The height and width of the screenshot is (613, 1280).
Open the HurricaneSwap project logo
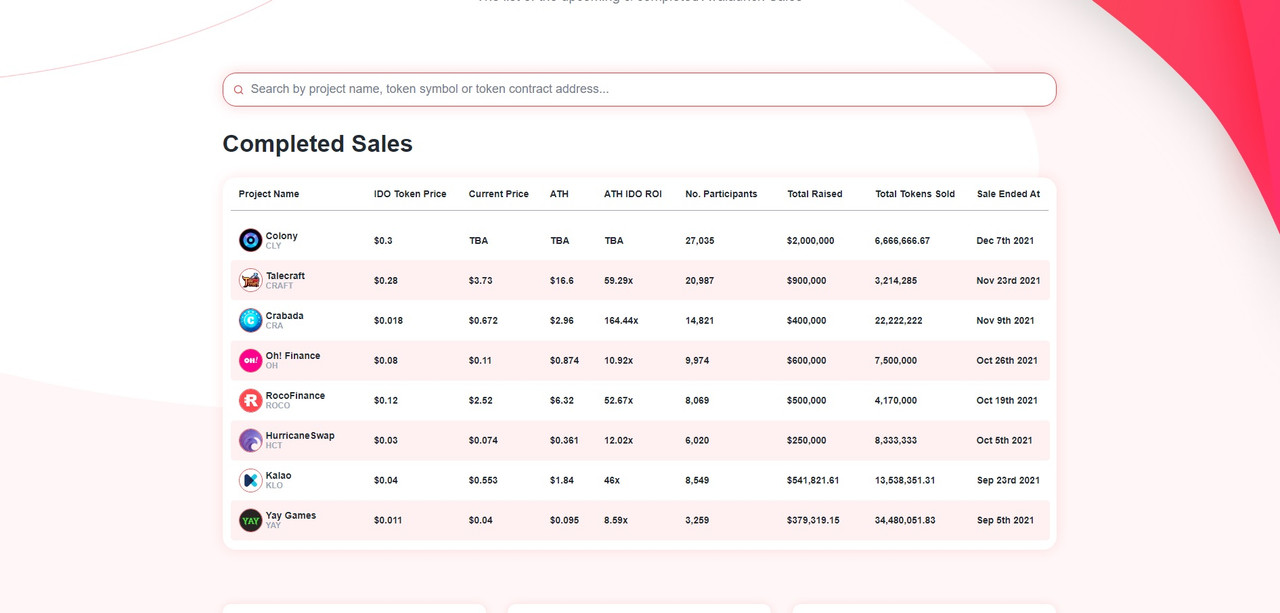click(250, 440)
